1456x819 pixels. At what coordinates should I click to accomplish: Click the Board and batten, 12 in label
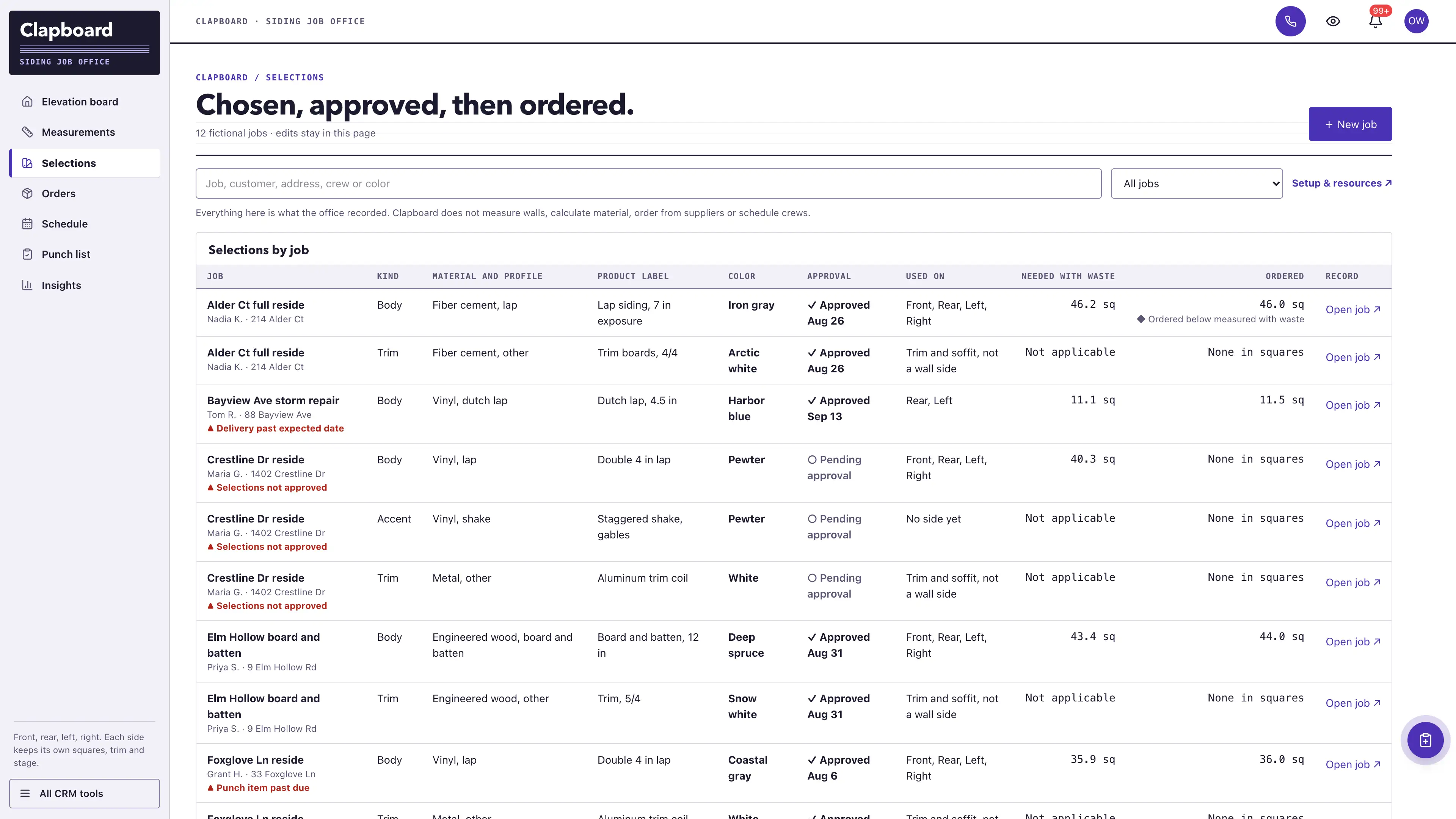point(648,645)
